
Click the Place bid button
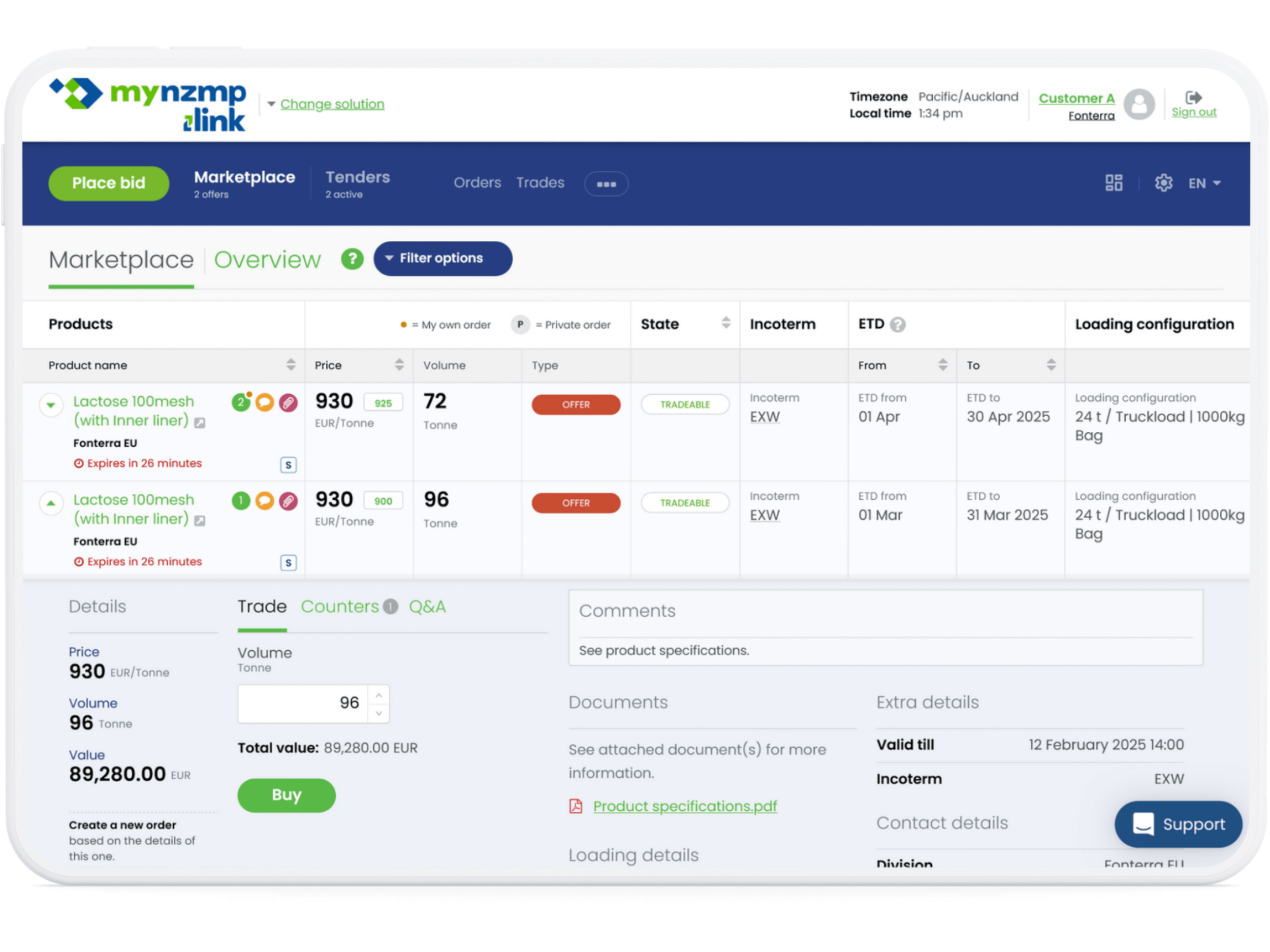tap(109, 183)
